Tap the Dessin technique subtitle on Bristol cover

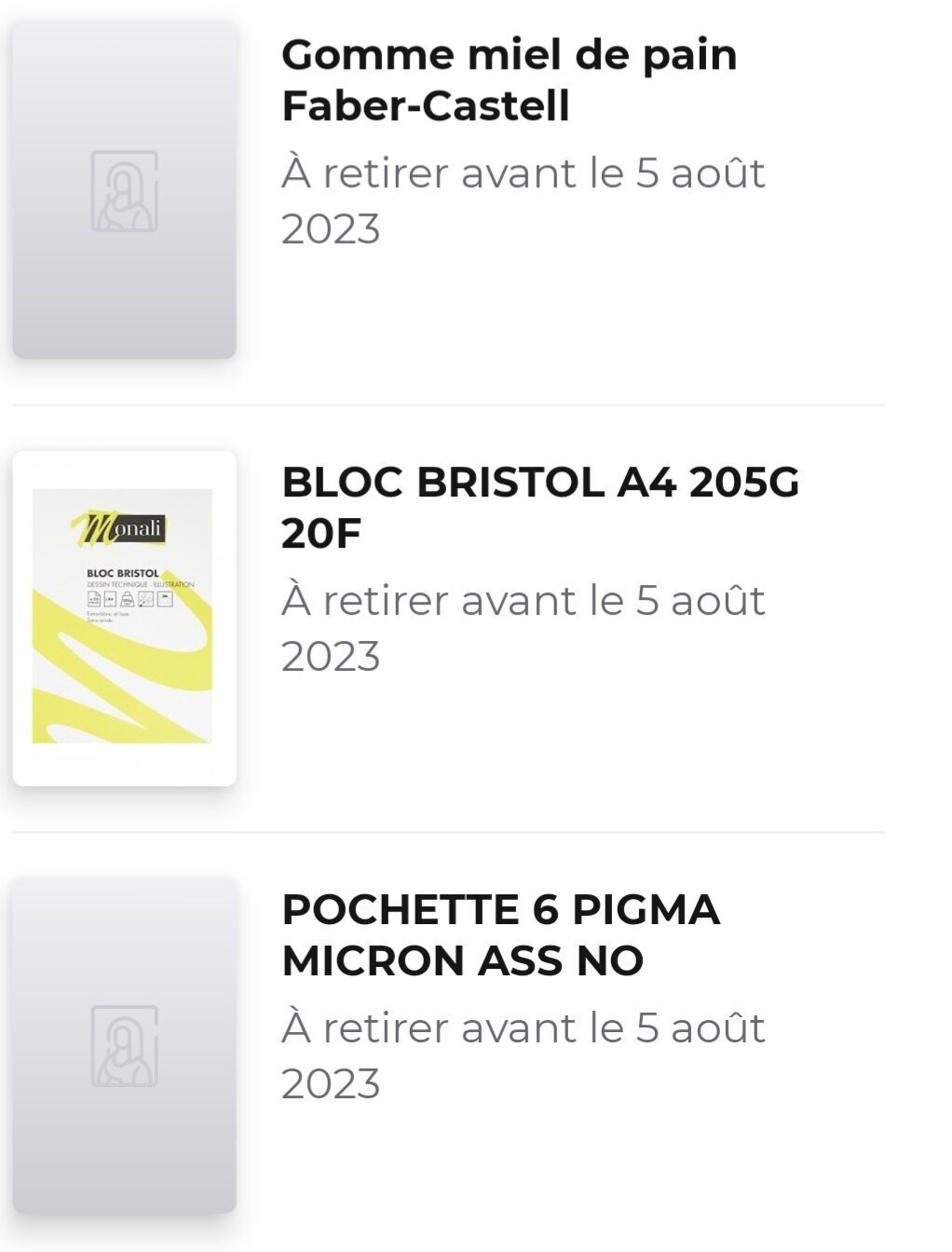tap(140, 584)
